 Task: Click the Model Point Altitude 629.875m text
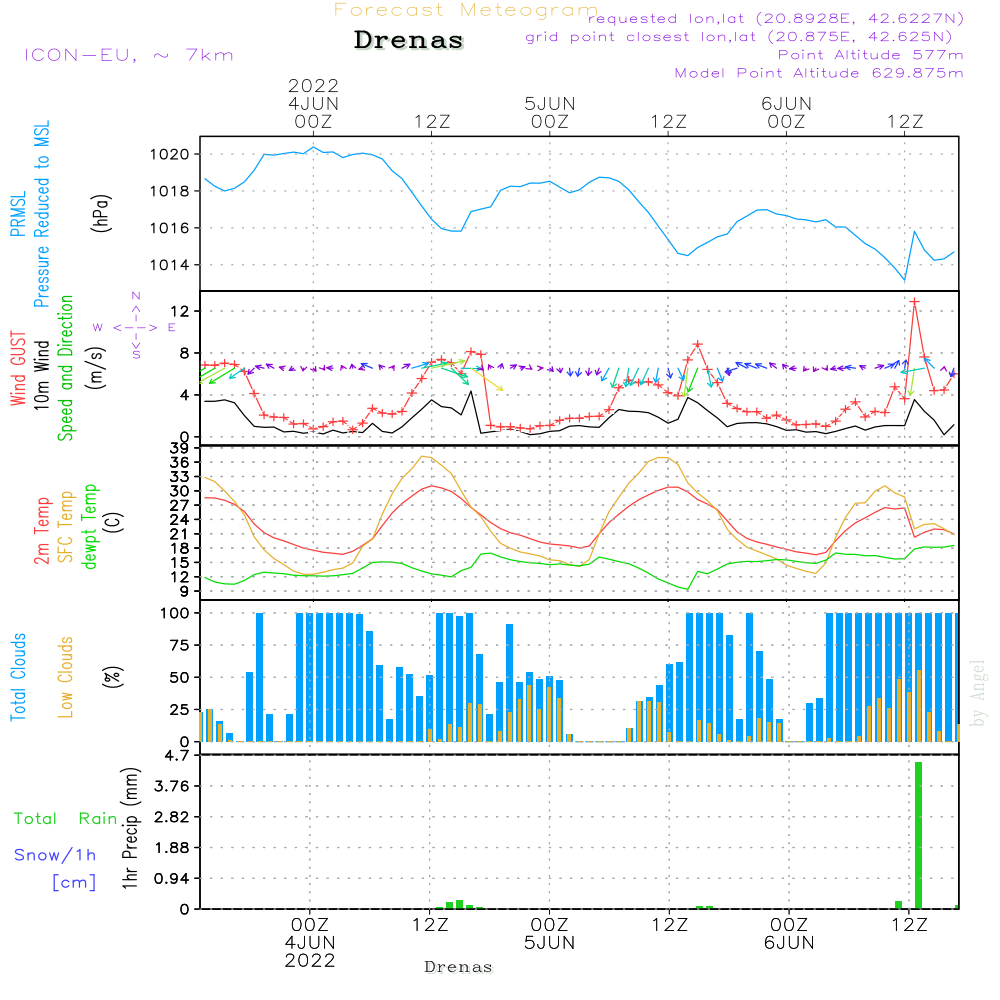(819, 73)
